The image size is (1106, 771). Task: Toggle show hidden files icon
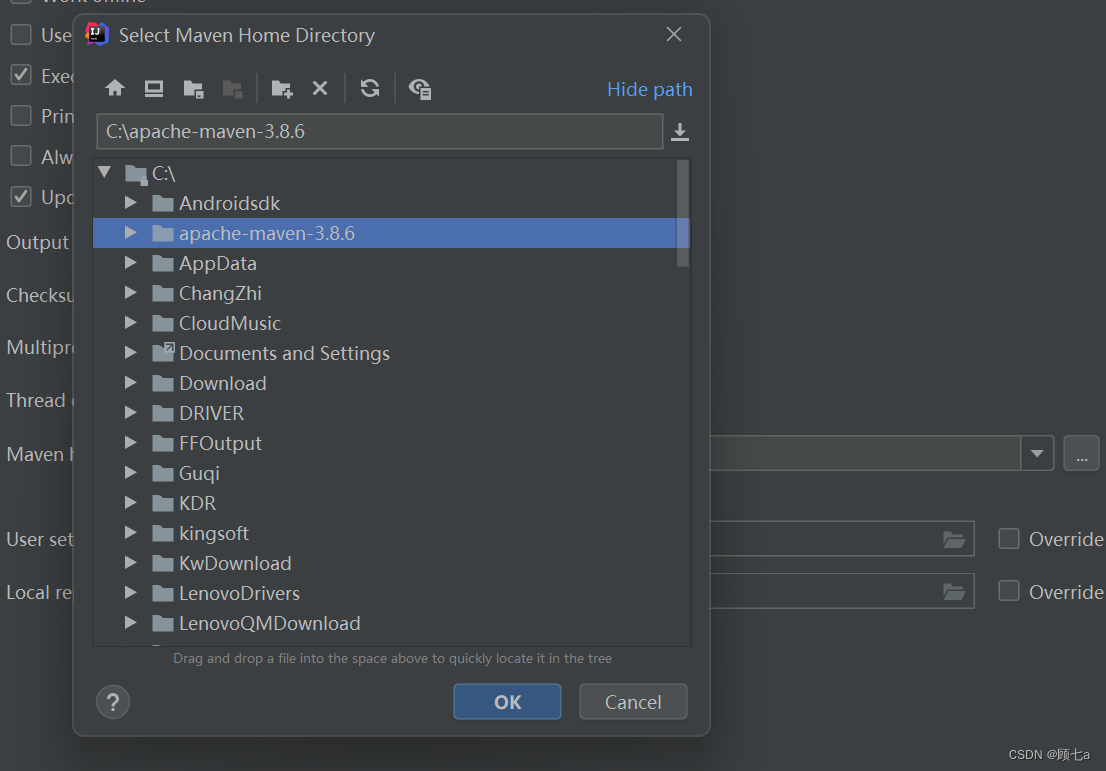420,89
